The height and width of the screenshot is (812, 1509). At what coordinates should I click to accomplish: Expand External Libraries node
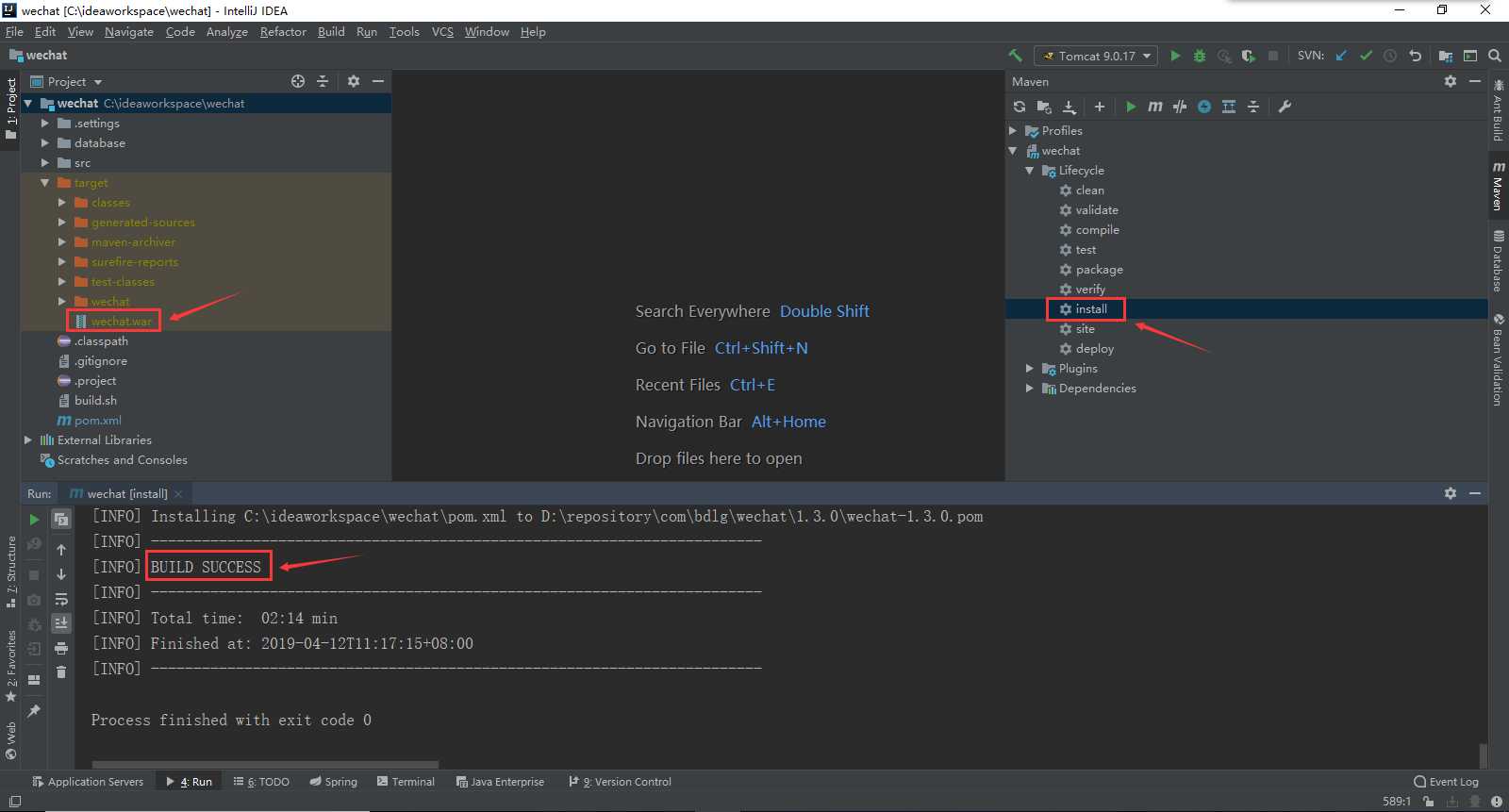27,440
